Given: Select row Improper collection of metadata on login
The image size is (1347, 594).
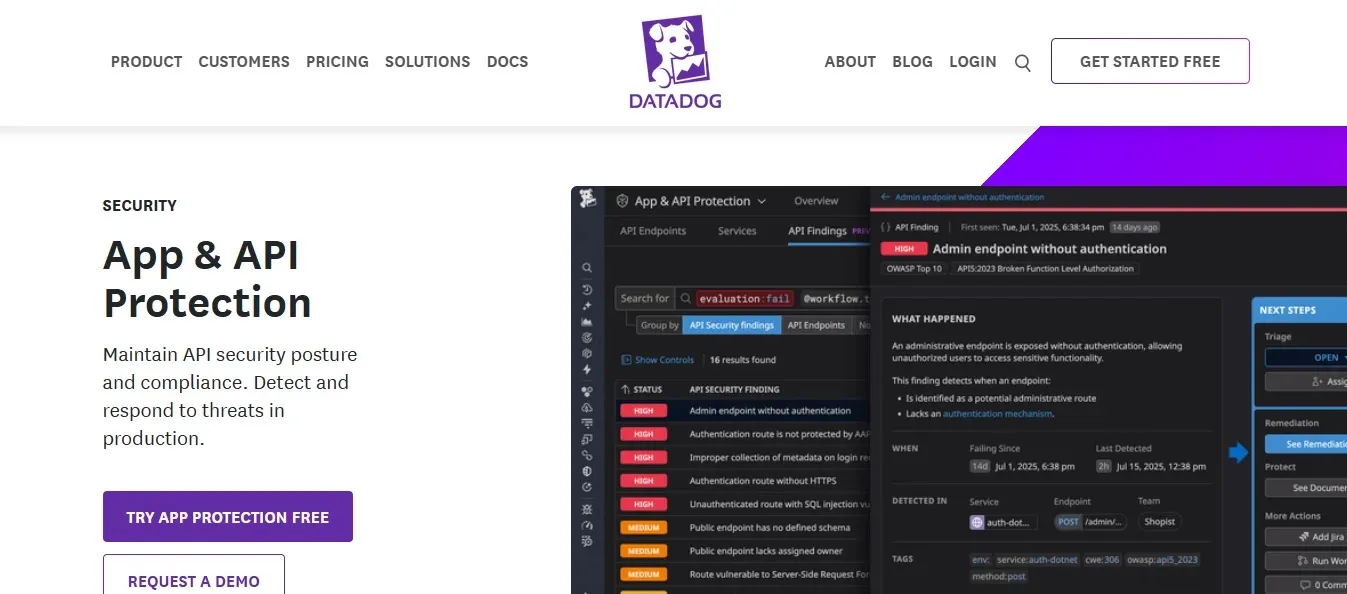Looking at the screenshot, I should [743, 457].
